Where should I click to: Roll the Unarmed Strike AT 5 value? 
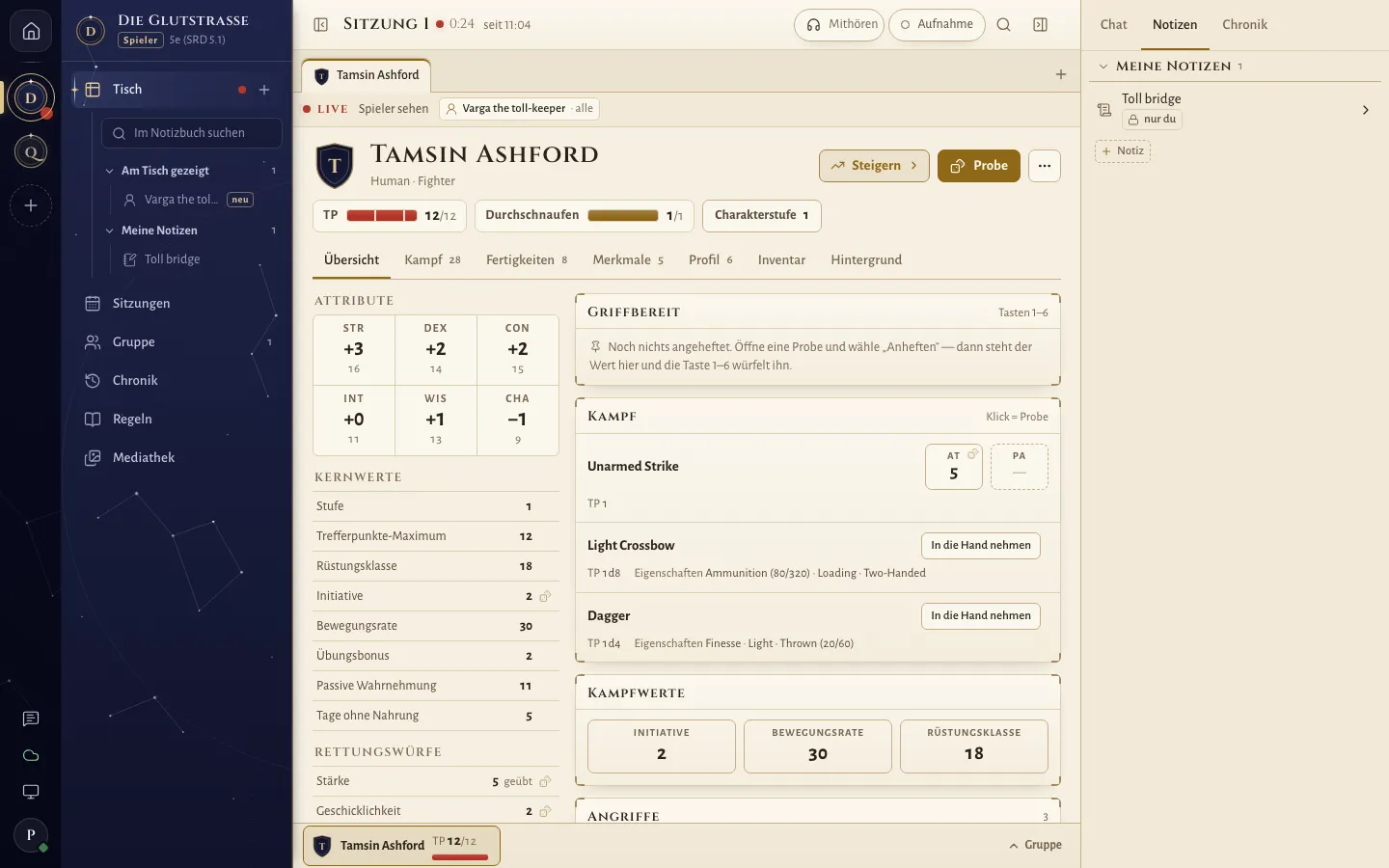point(953,467)
